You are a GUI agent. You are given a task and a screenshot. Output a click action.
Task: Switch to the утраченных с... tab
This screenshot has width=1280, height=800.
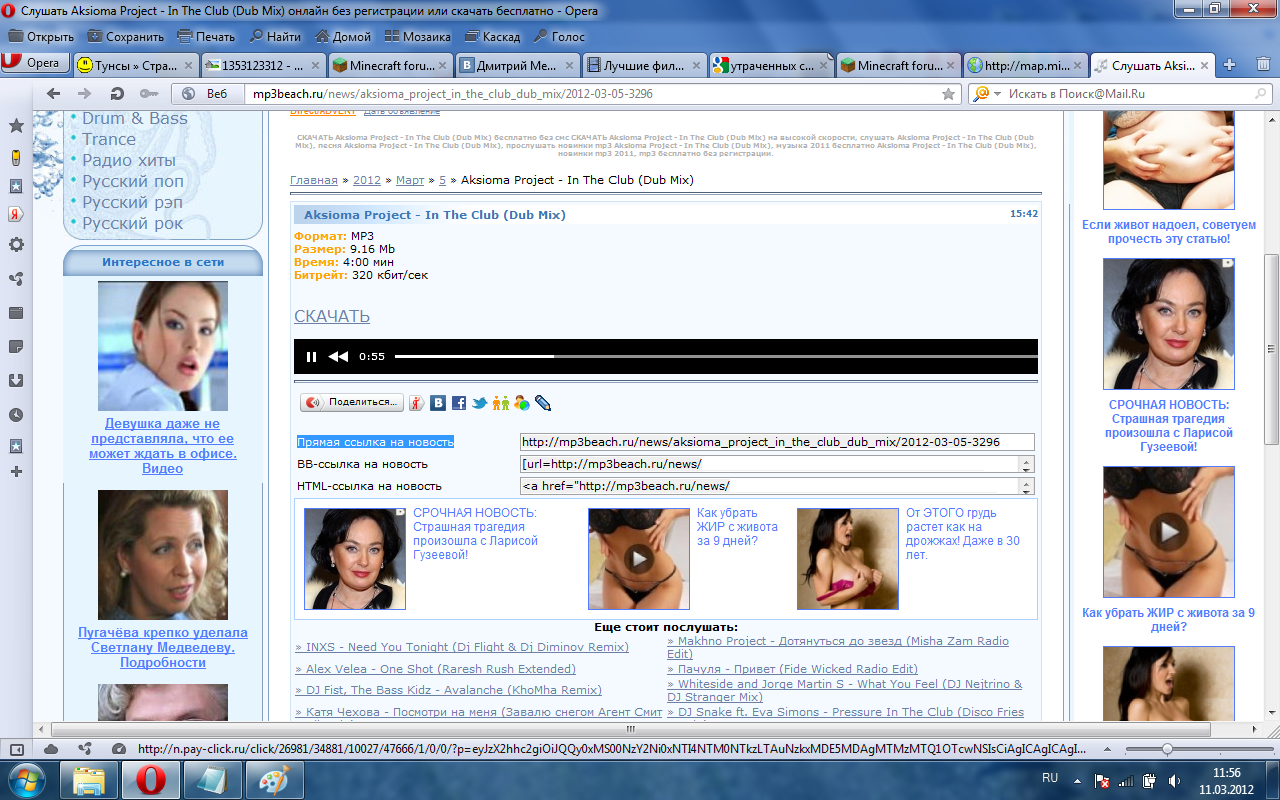770,65
